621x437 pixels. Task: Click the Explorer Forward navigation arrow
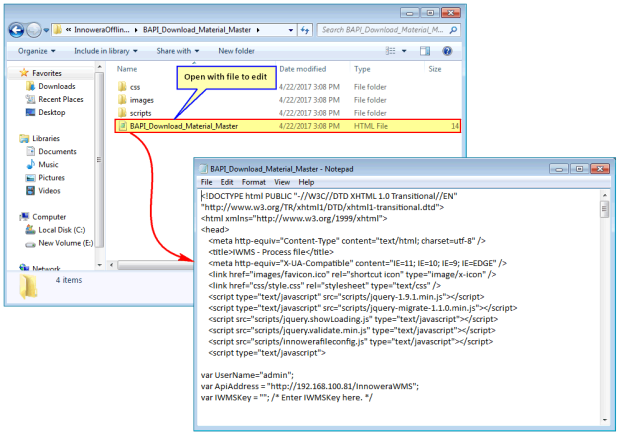click(x=34, y=30)
